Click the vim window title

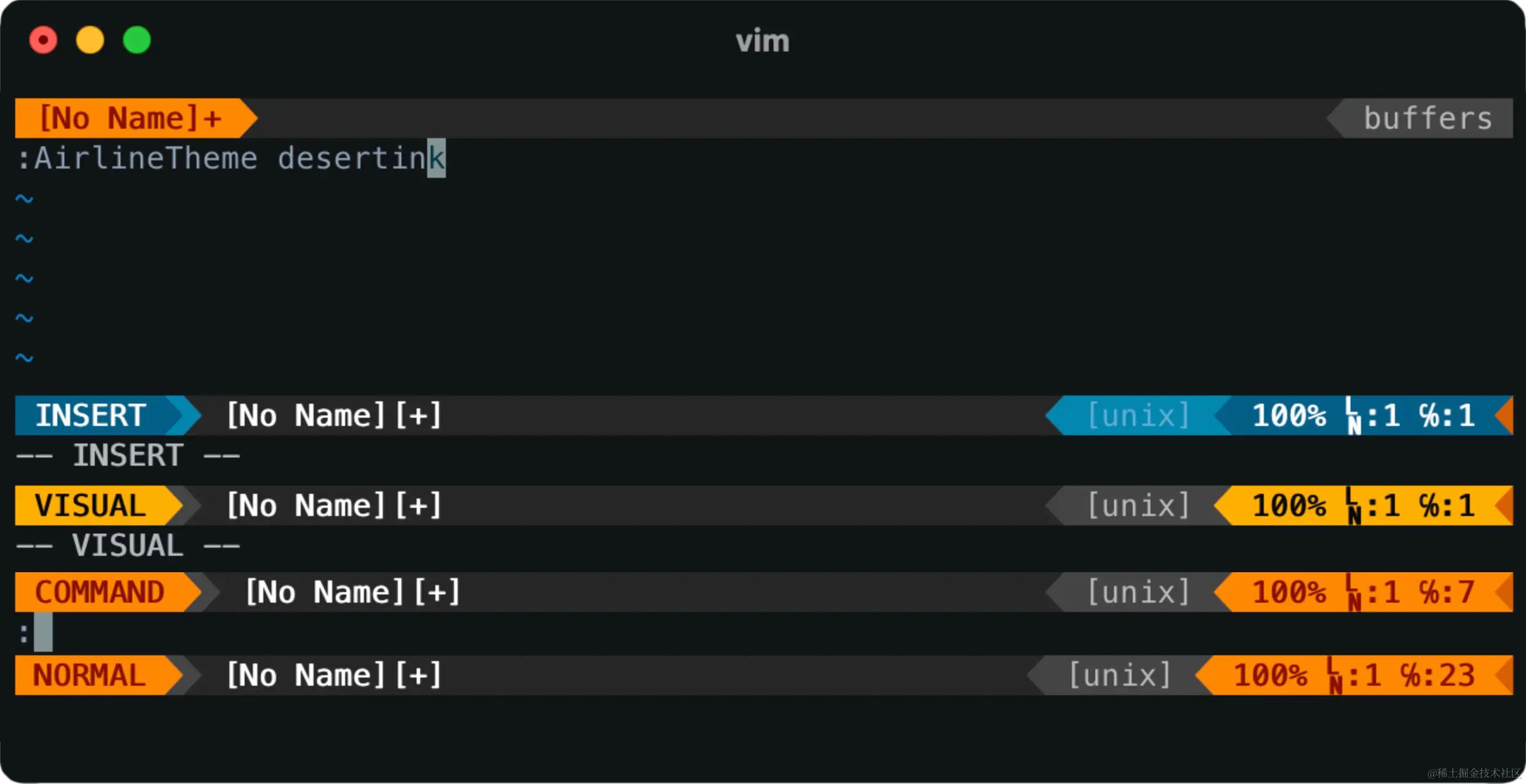(x=763, y=40)
